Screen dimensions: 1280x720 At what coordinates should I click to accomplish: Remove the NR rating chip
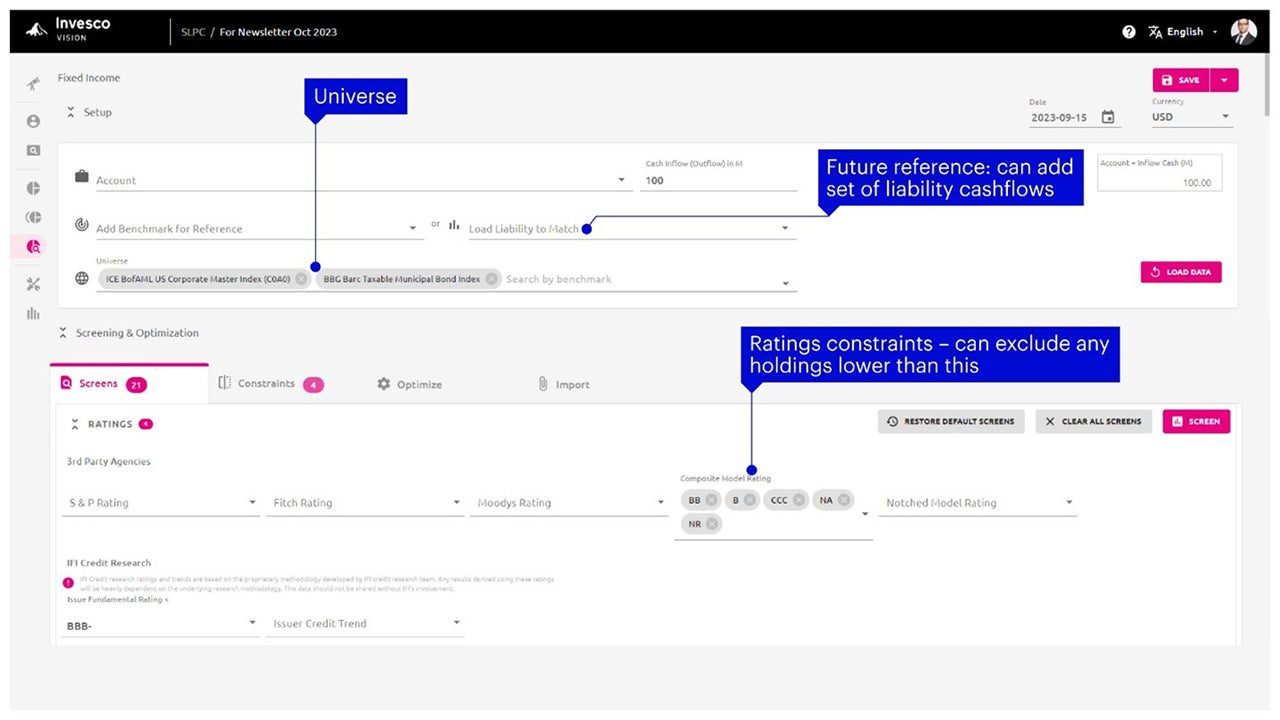pyautogui.click(x=712, y=523)
